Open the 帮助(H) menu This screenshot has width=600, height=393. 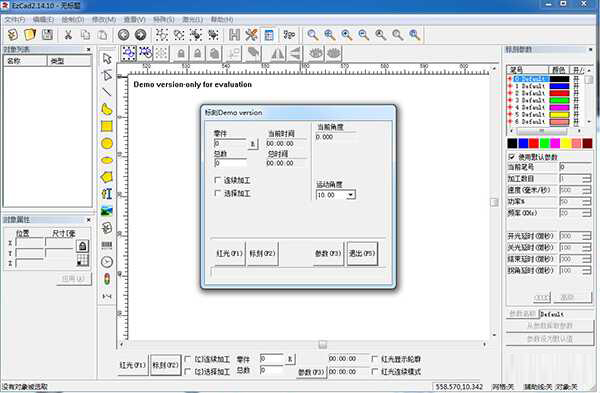[x=222, y=20]
